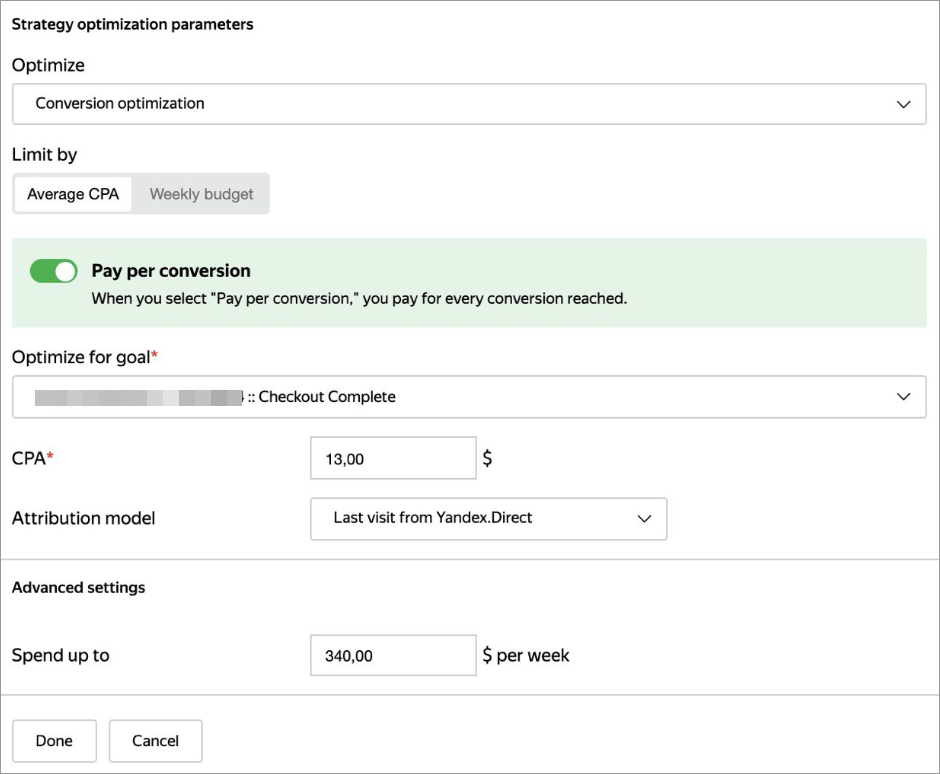This screenshot has height=774, width=940.
Task: Click the chevron arrow on the goal dropdown
Action: coord(903,397)
